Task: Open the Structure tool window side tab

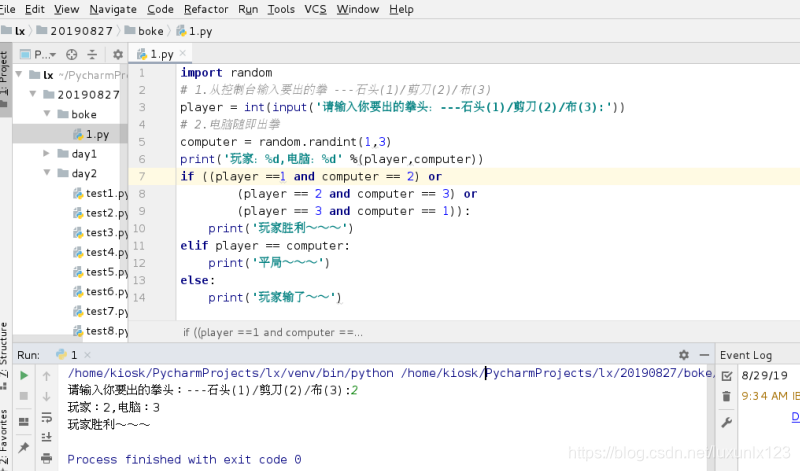Action: point(5,355)
